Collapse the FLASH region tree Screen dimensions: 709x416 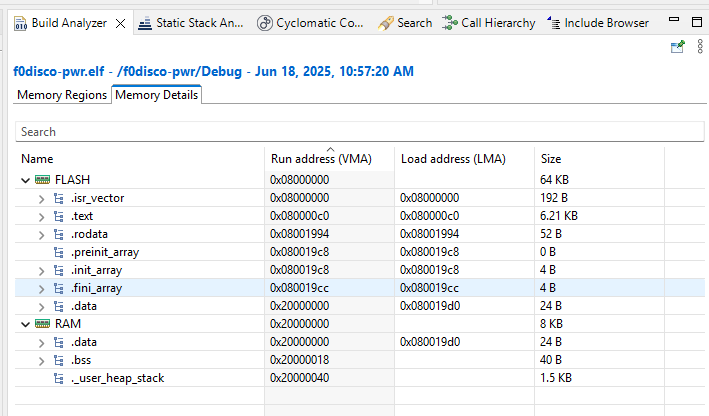point(24,180)
